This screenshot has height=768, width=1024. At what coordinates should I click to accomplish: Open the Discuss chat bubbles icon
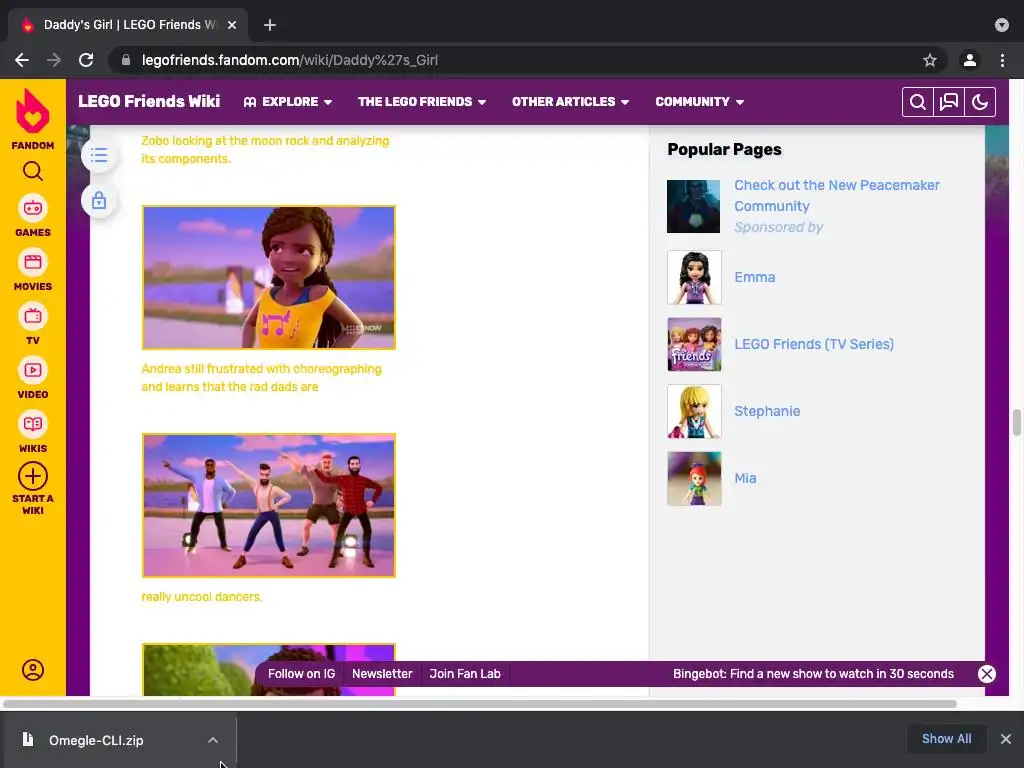pyautogui.click(x=949, y=102)
